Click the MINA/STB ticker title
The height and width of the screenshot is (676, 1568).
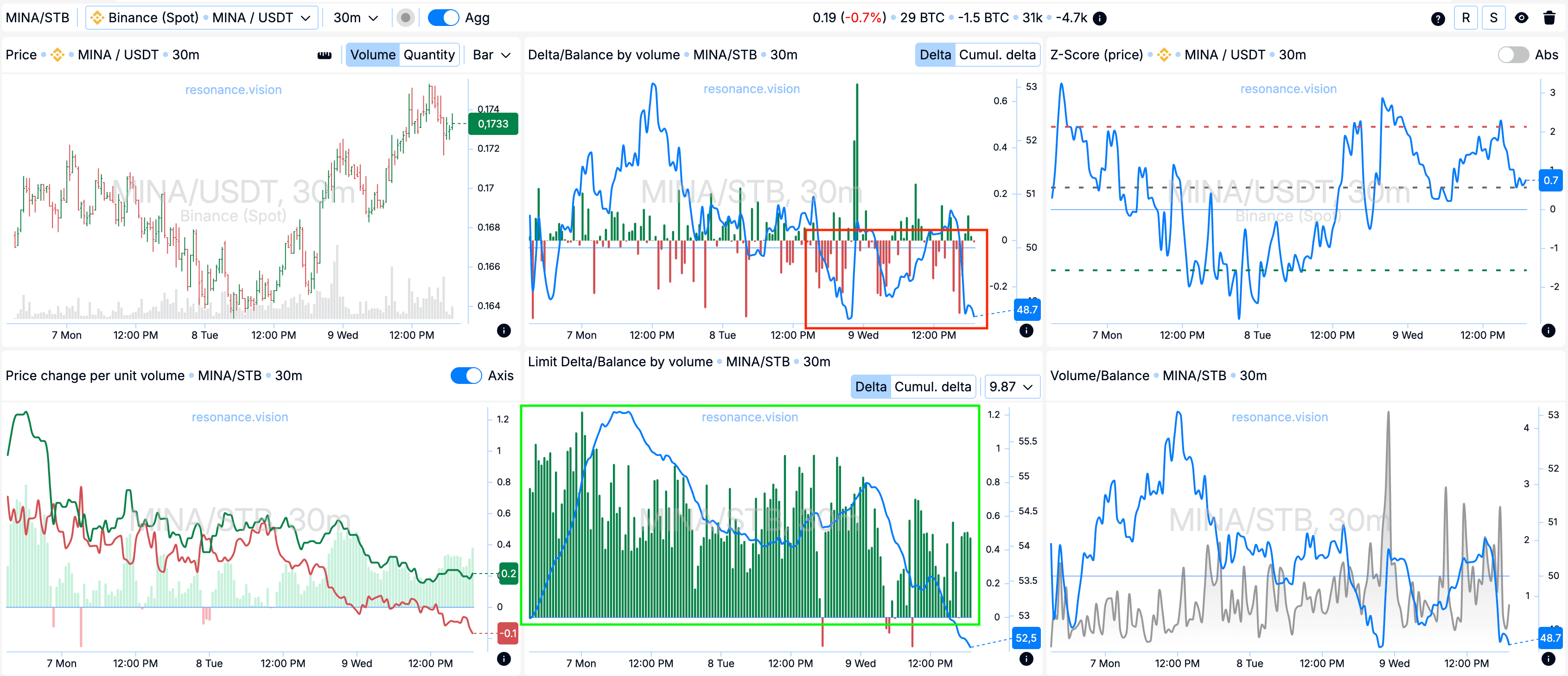click(38, 18)
